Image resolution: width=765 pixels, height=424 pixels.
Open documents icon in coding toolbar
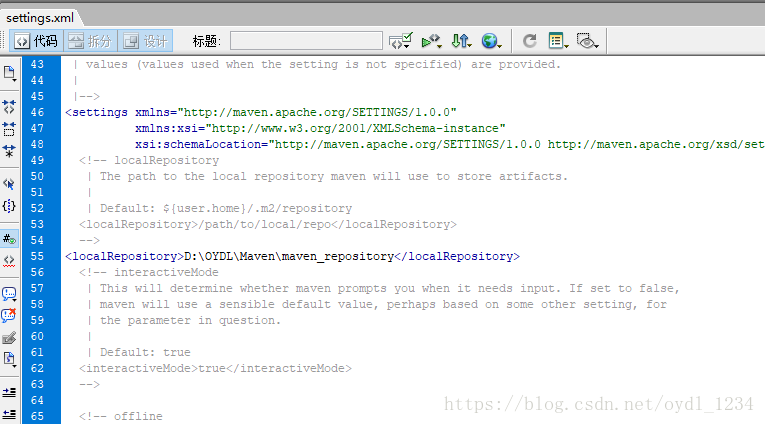[x=9, y=74]
